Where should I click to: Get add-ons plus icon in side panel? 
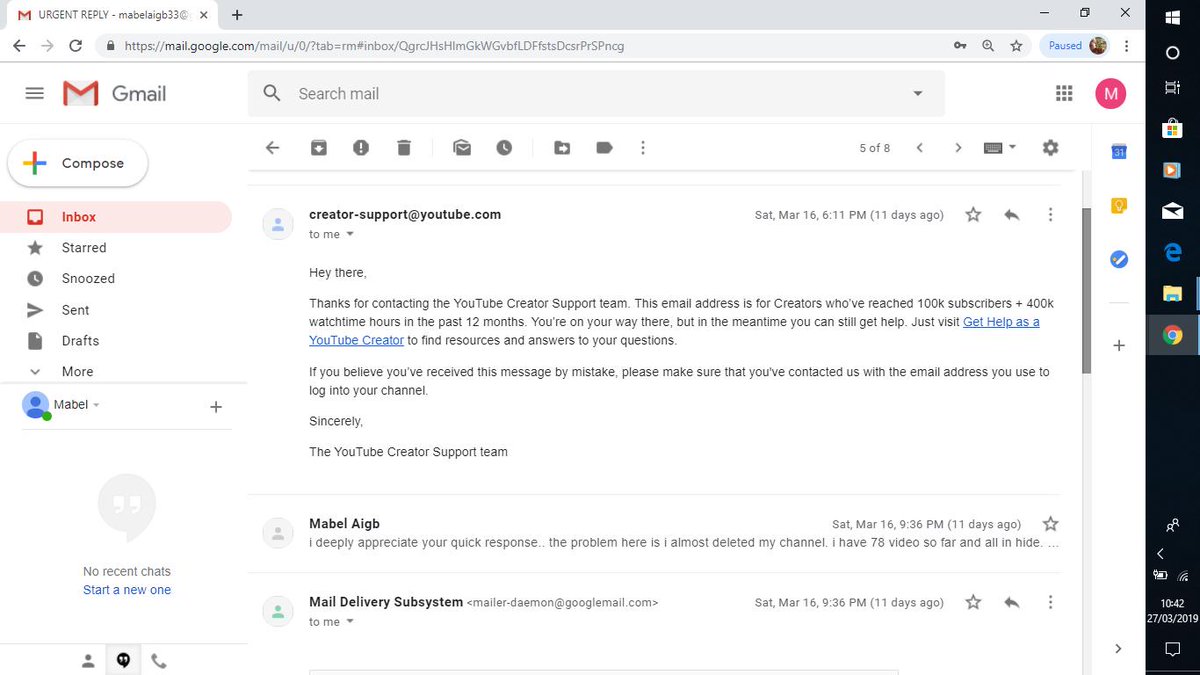[1119, 345]
